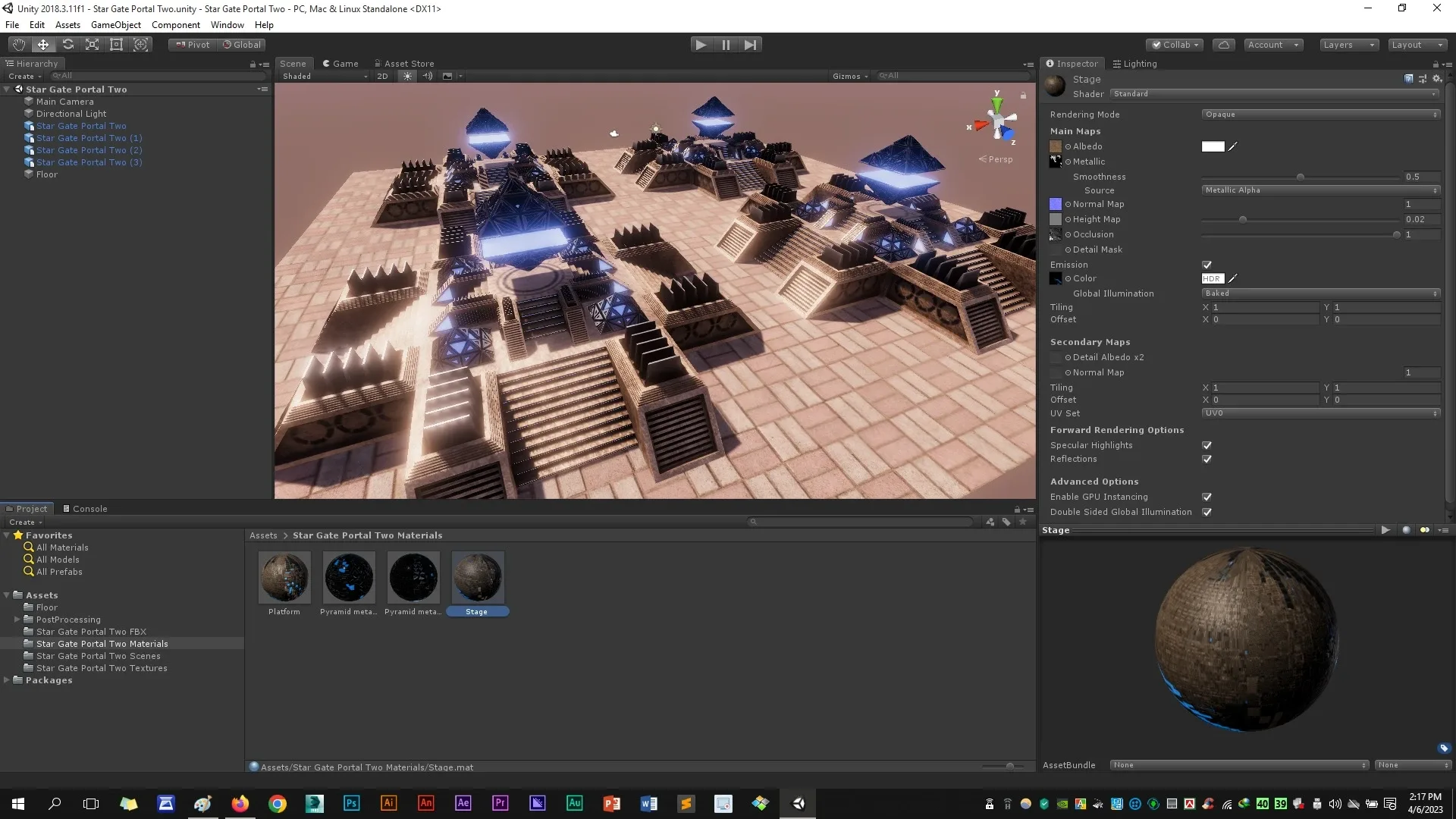This screenshot has height=819, width=1456.
Task: Switch to the Game tab
Action: [x=340, y=64]
